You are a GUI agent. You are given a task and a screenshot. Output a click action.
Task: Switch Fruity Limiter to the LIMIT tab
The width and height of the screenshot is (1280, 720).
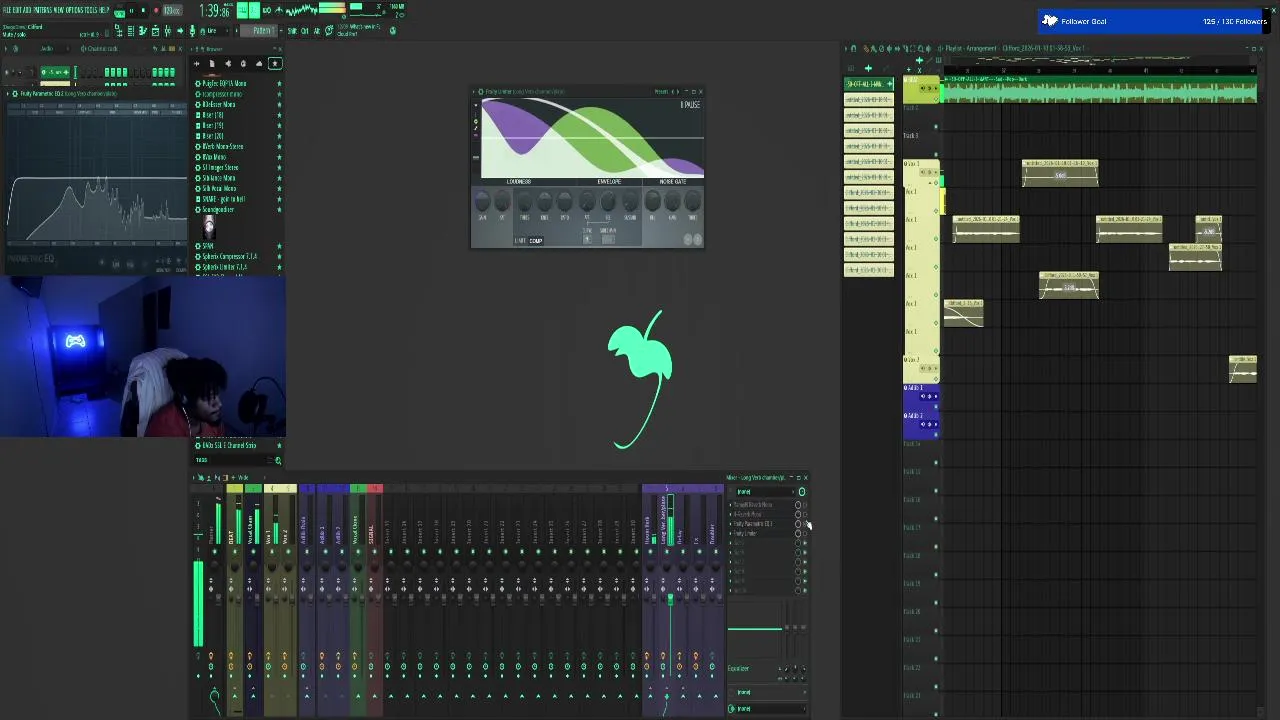pyautogui.click(x=520, y=241)
